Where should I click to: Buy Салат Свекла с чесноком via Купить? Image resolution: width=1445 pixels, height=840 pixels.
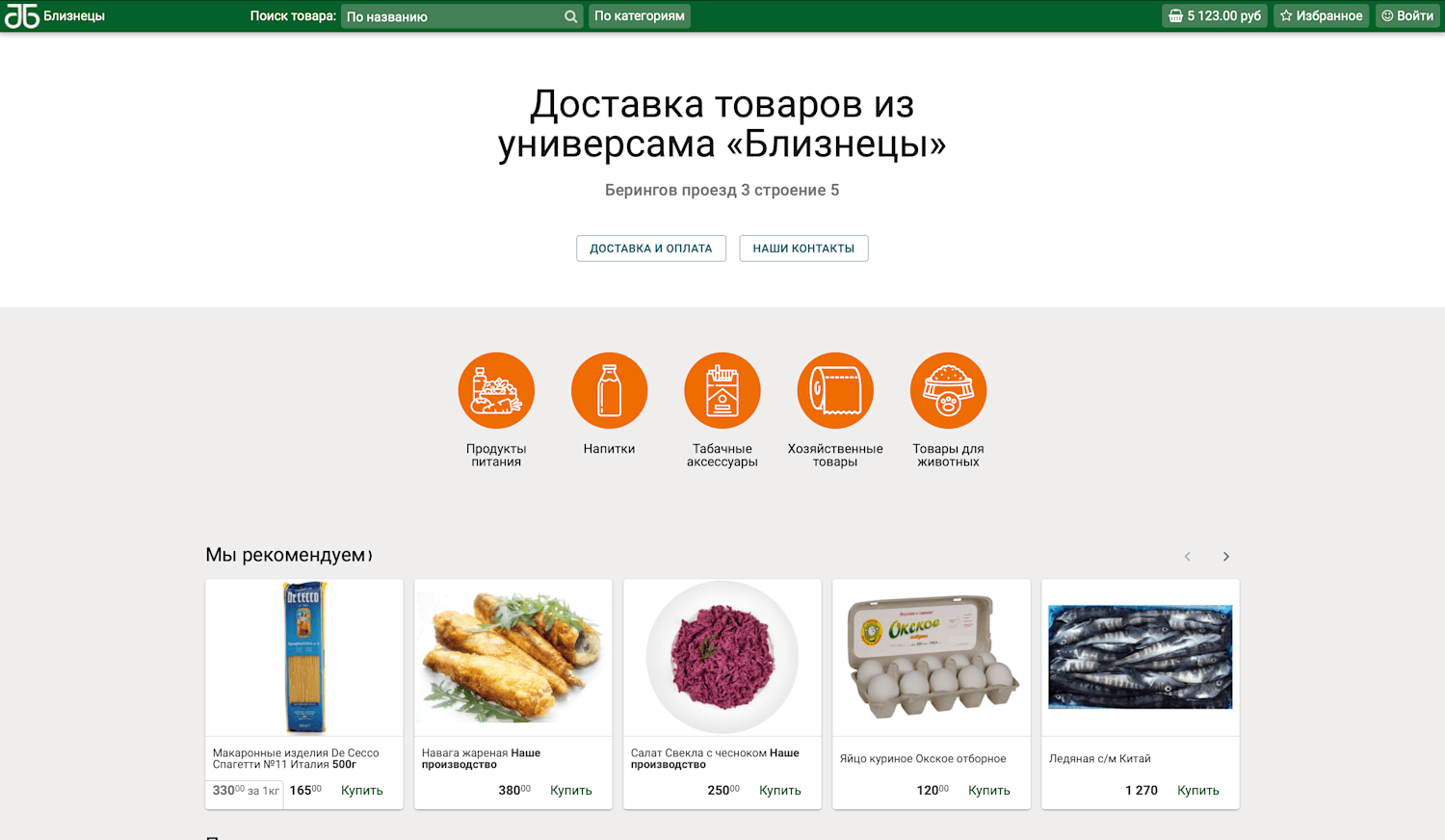pyautogui.click(x=780, y=790)
